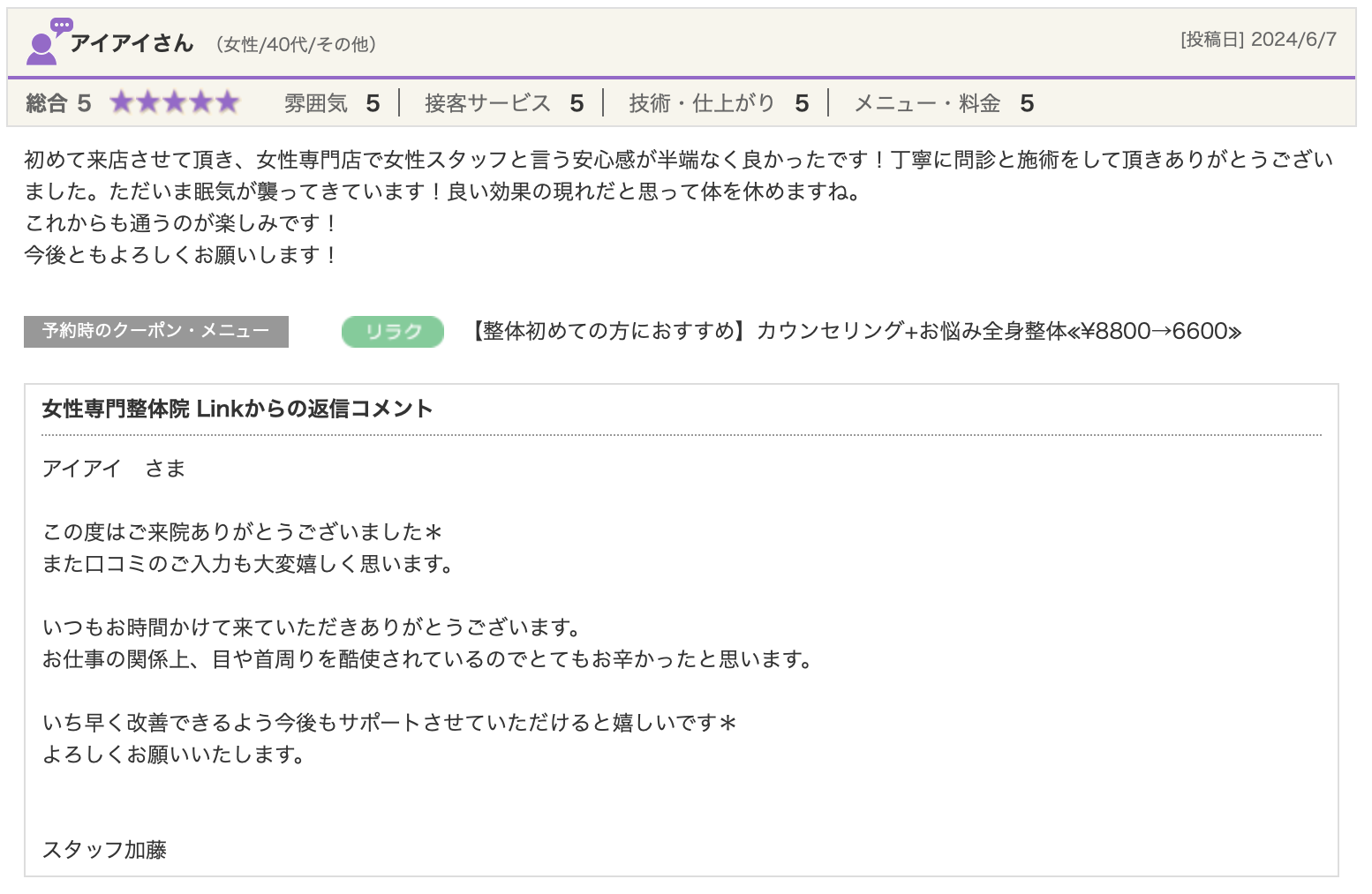Click the speech bubble above the avatar
The height and width of the screenshot is (894, 1372).
(x=61, y=26)
